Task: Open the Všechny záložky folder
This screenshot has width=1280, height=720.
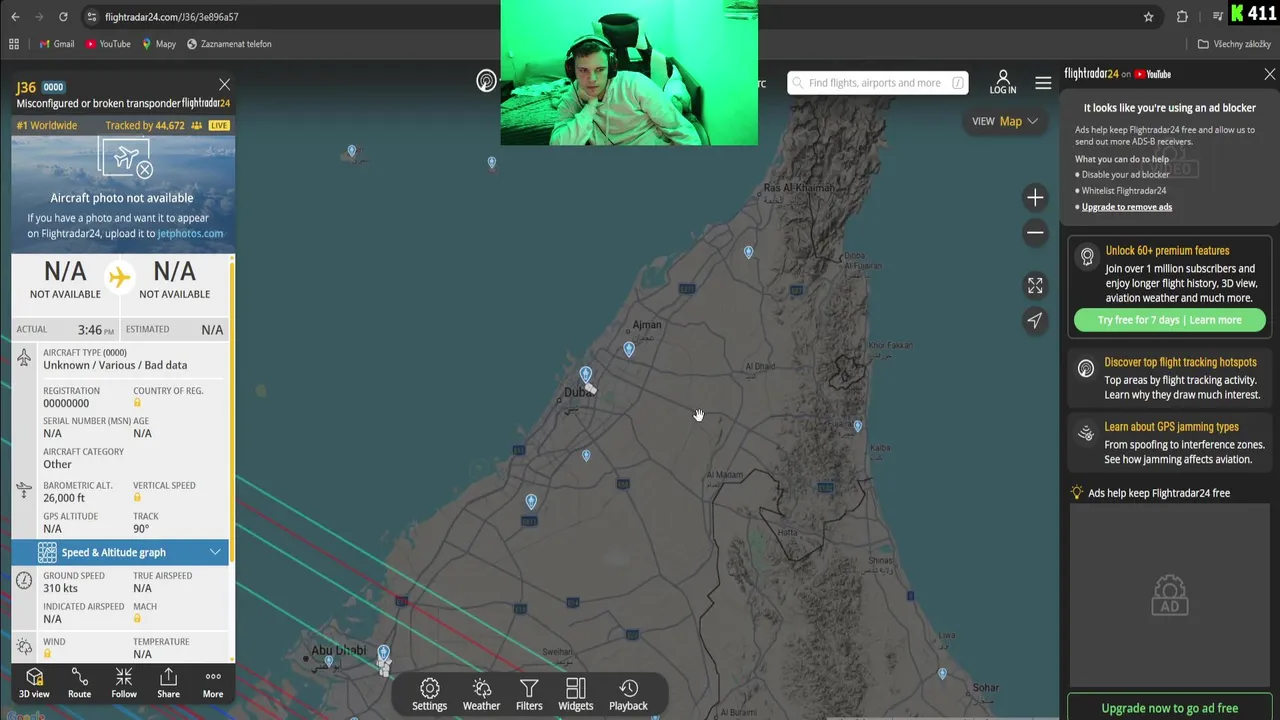Action: point(1234,44)
